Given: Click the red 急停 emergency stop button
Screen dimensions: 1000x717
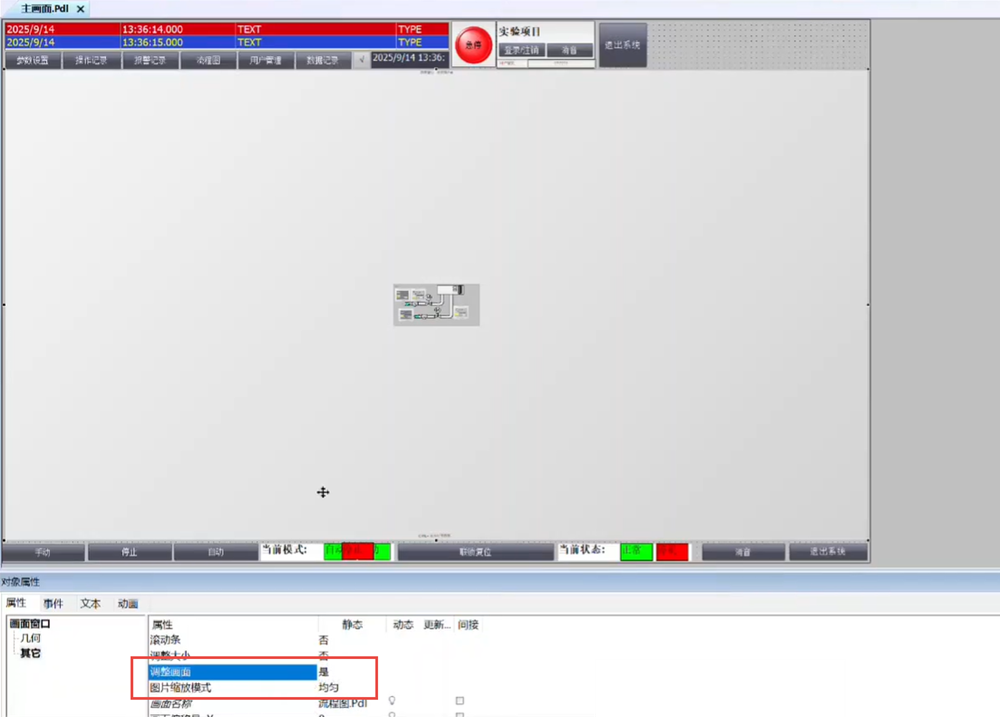Looking at the screenshot, I should [x=473, y=46].
